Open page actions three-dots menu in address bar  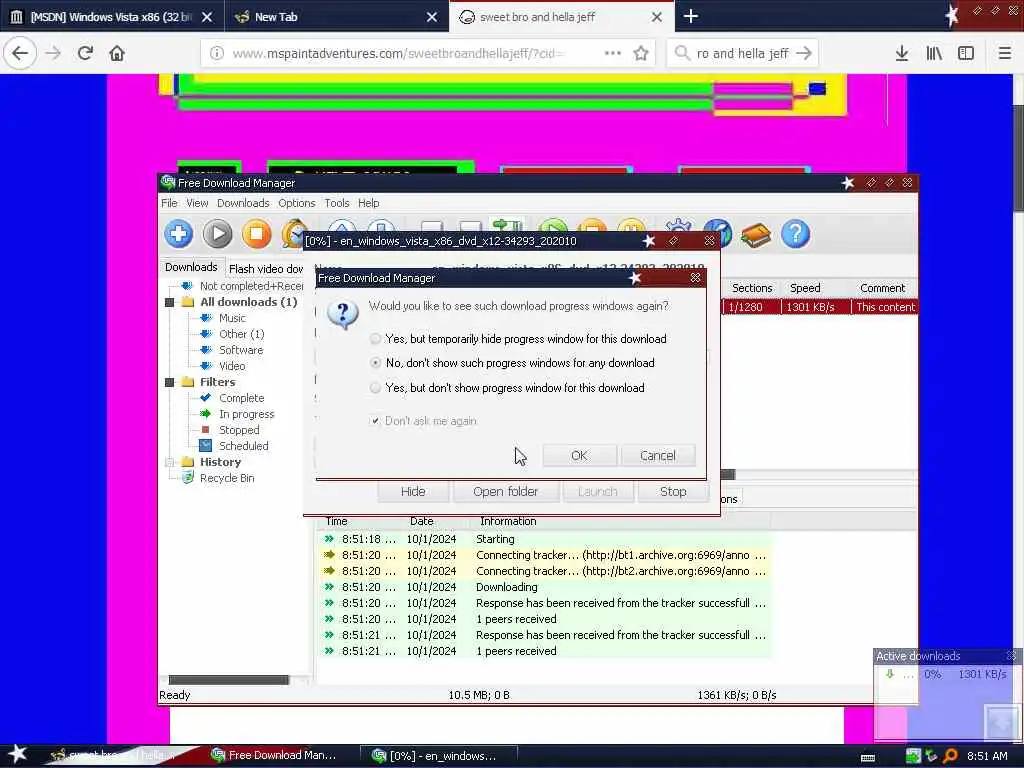(613, 53)
